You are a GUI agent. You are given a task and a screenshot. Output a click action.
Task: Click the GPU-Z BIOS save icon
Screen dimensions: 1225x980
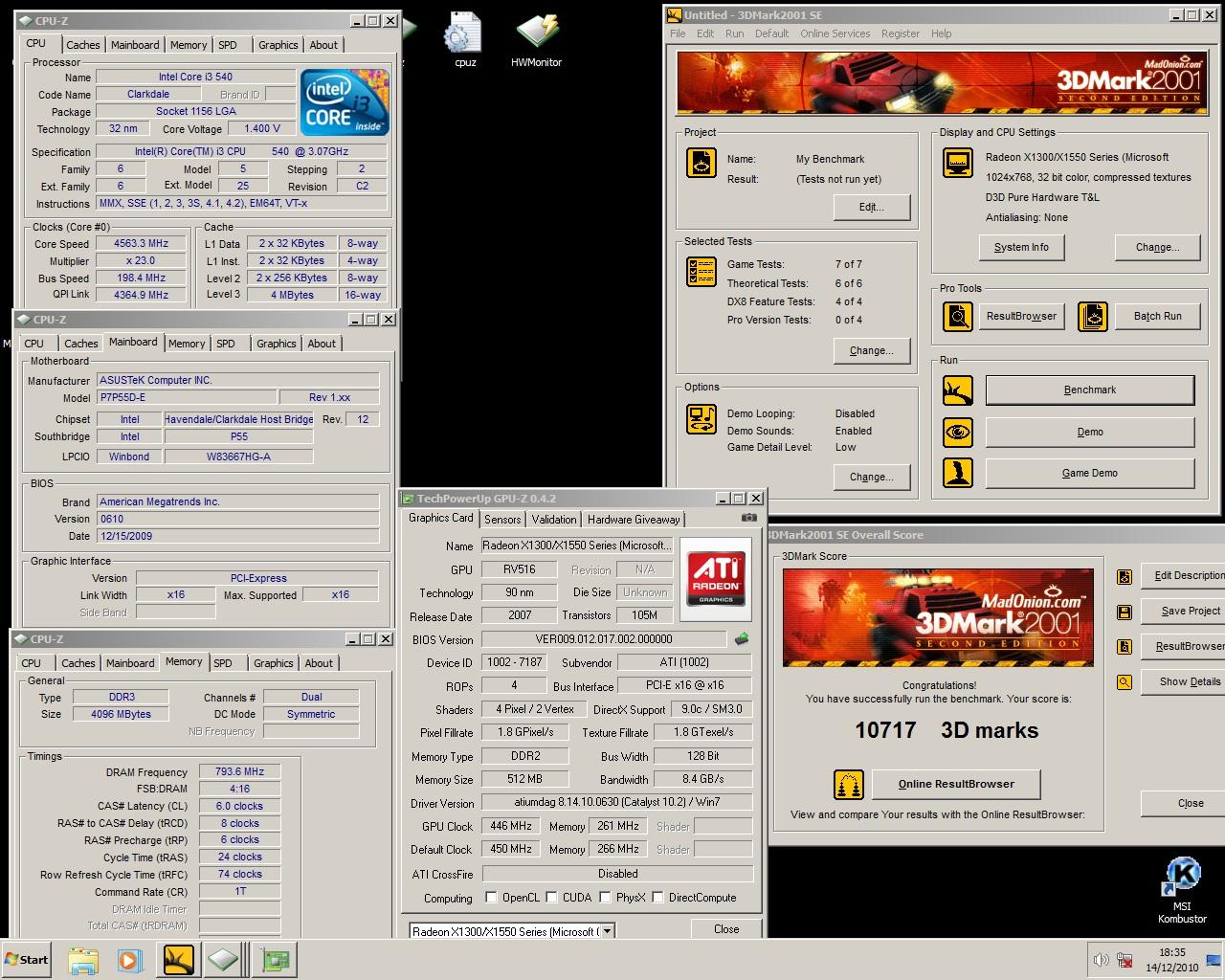pos(742,638)
